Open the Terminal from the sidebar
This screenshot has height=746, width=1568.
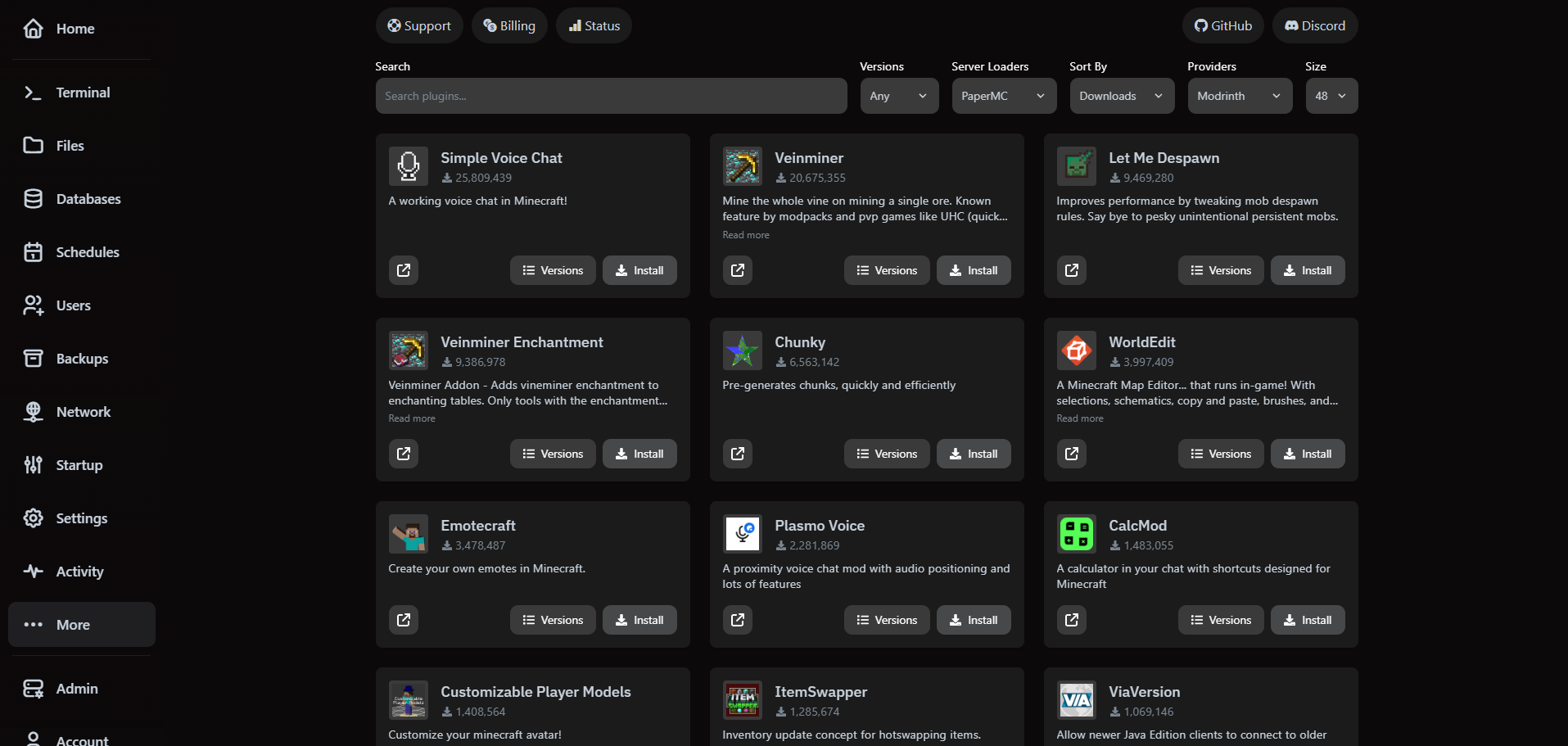click(82, 92)
